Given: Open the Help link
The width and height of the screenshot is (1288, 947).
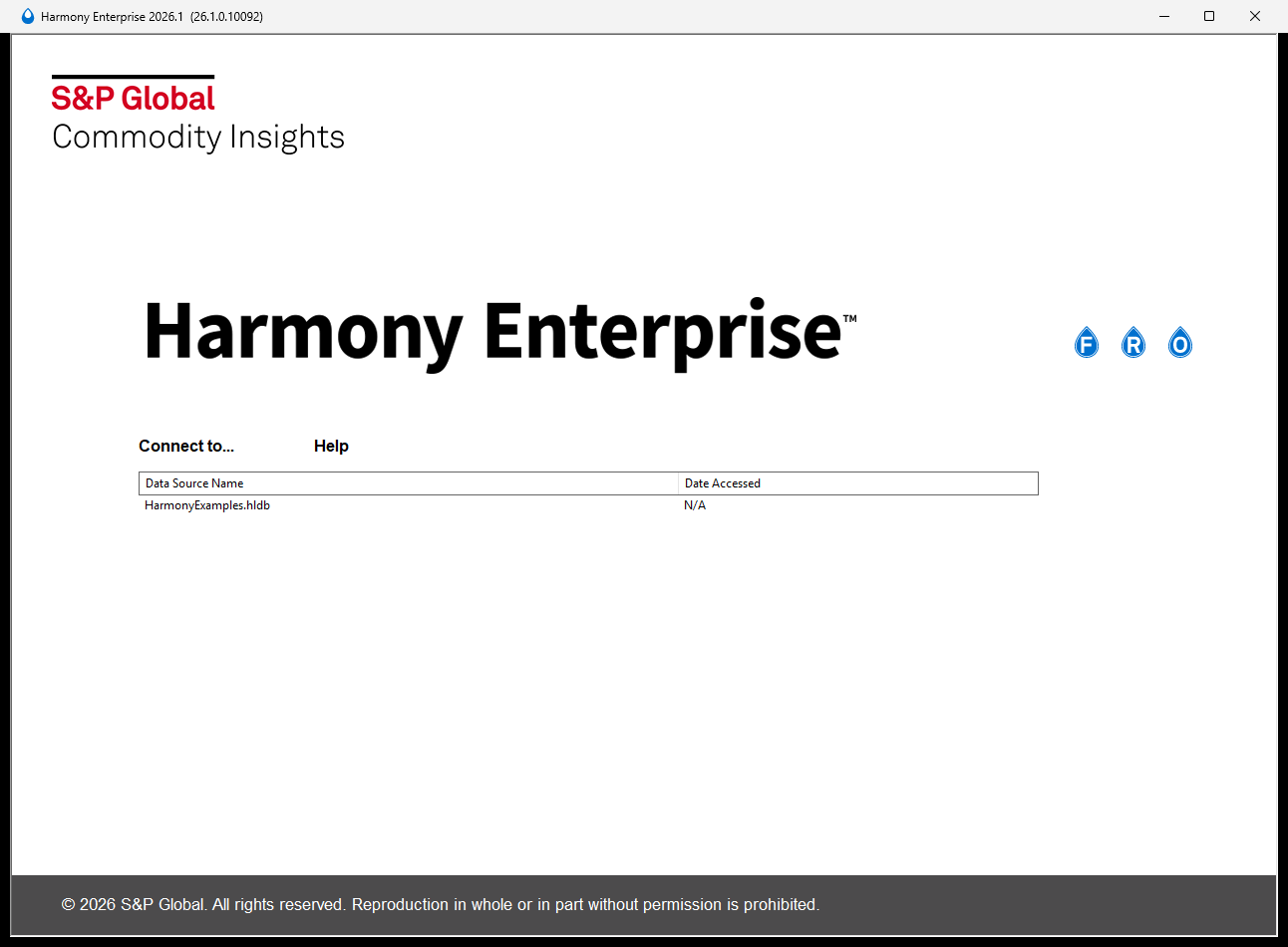Looking at the screenshot, I should click(x=331, y=446).
